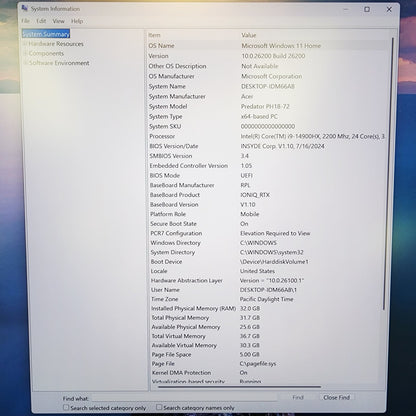
Task: Close the System Information window
Action: (x=389, y=9)
